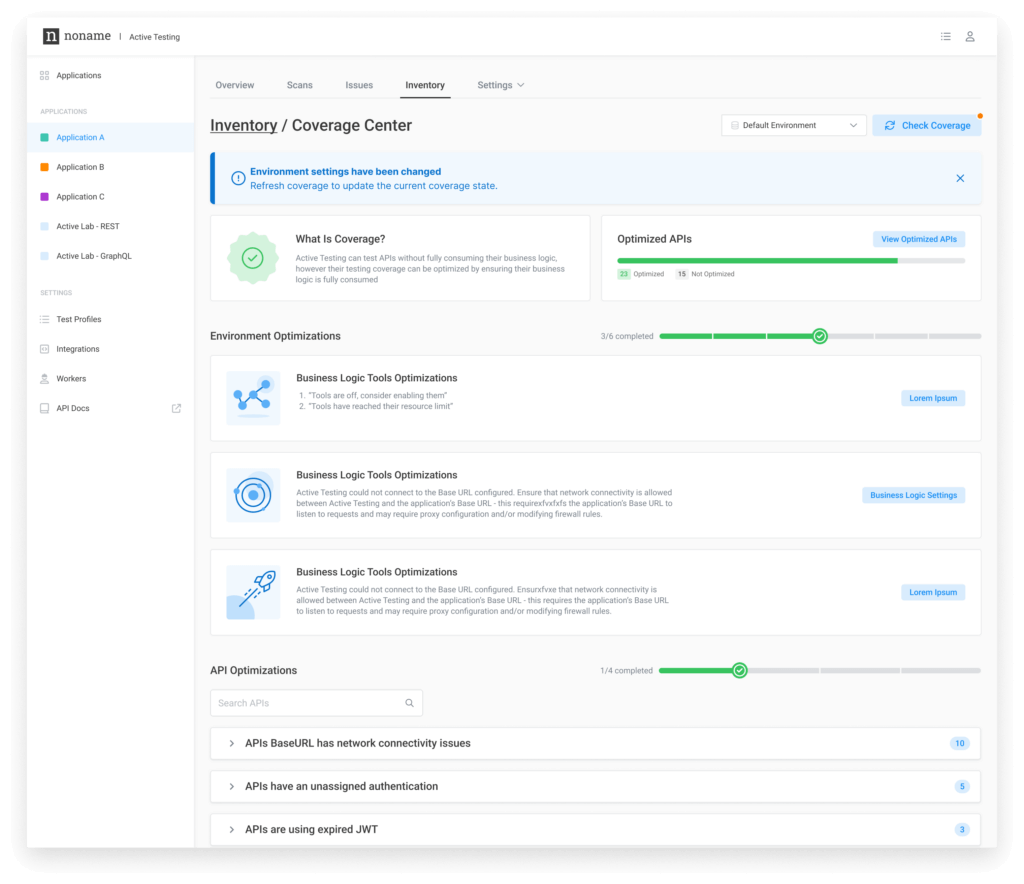This screenshot has width=1024, height=884.
Task: Open the list view icon in header
Action: tap(945, 37)
